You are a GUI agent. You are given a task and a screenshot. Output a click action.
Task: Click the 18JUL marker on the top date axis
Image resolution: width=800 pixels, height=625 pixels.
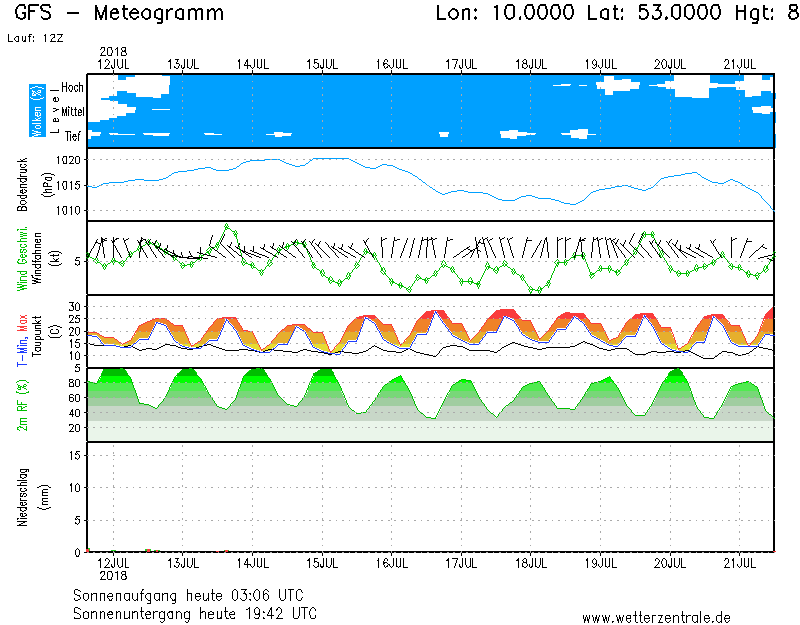click(x=530, y=64)
